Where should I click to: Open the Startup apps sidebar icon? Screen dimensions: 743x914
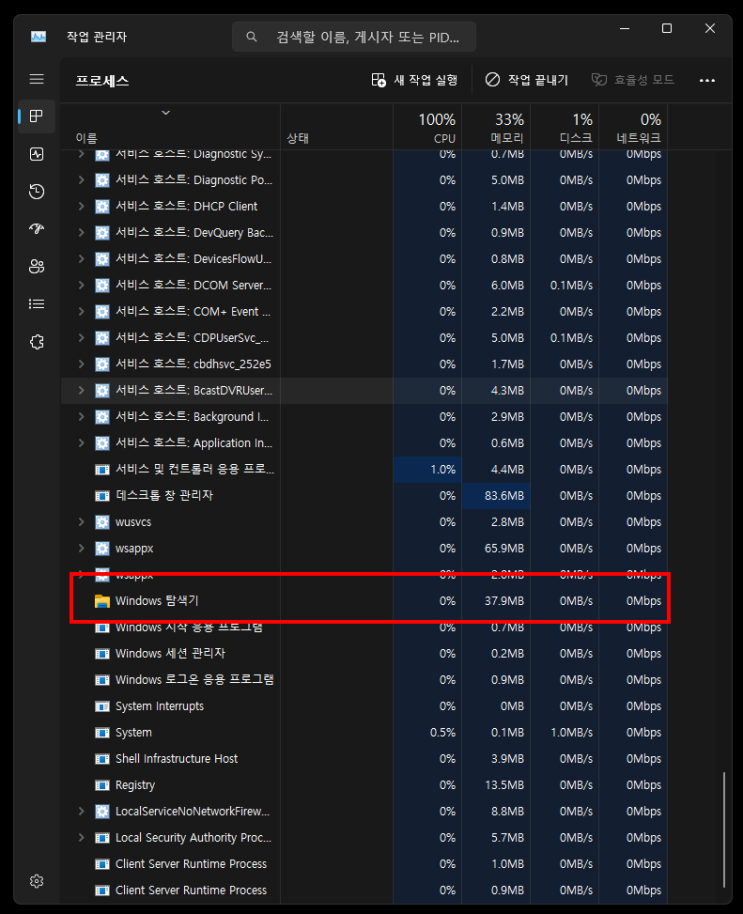(37, 228)
